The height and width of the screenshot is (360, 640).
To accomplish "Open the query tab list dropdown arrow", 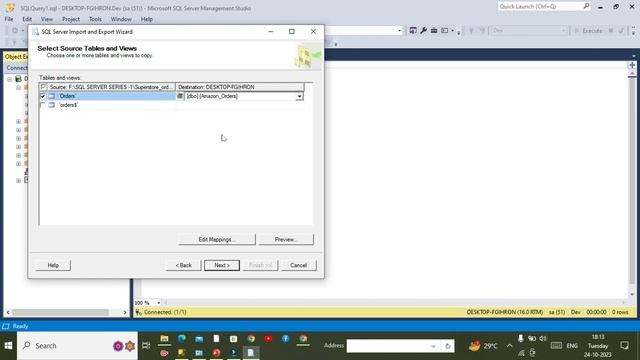I will coord(633,56).
